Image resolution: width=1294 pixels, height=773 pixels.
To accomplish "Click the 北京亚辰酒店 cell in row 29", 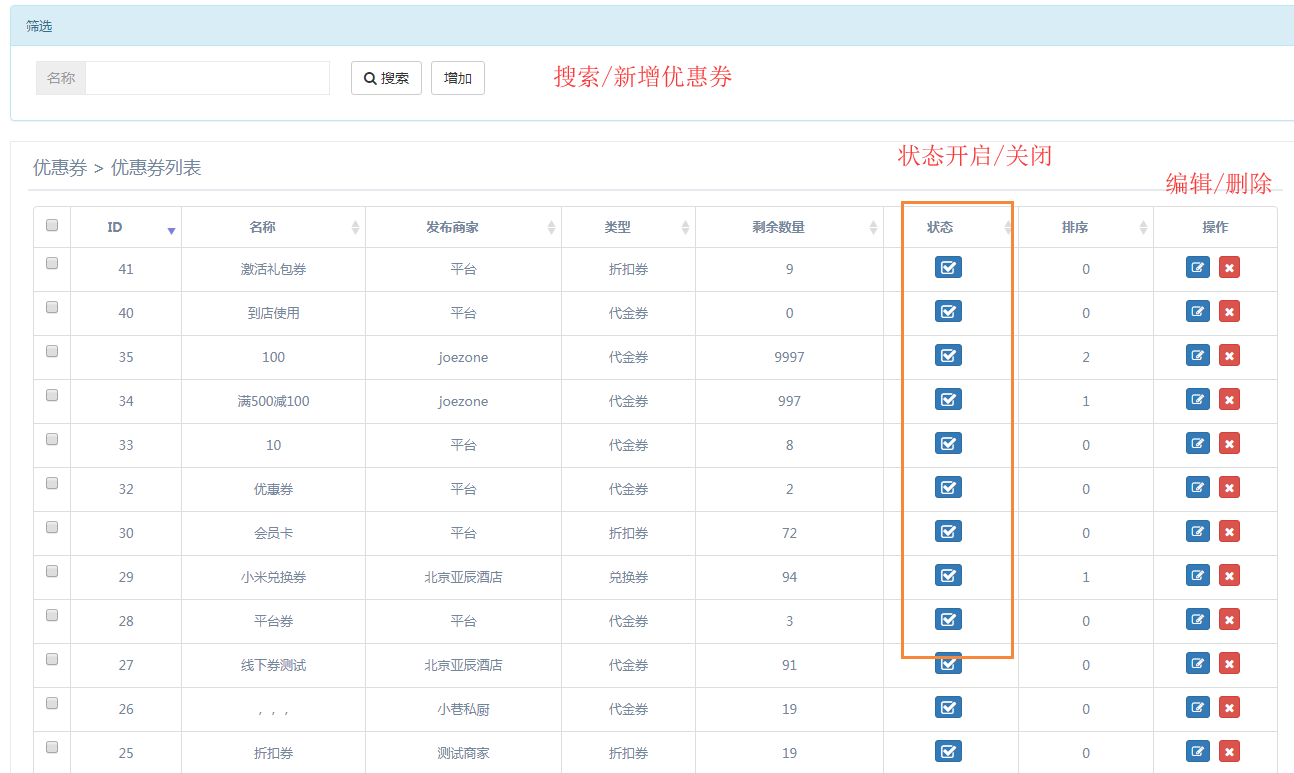I will [x=463, y=577].
